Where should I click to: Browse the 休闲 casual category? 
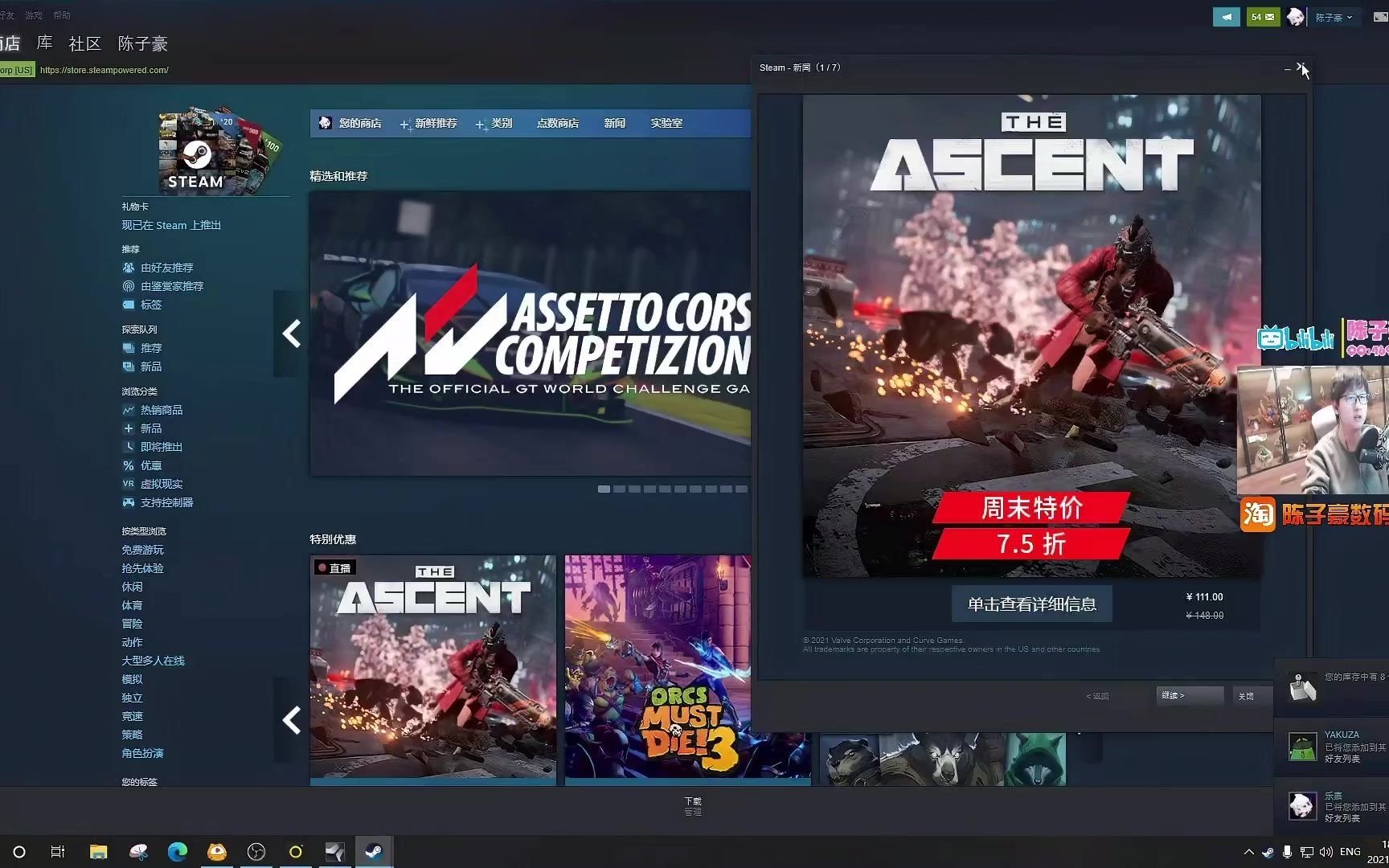click(132, 587)
